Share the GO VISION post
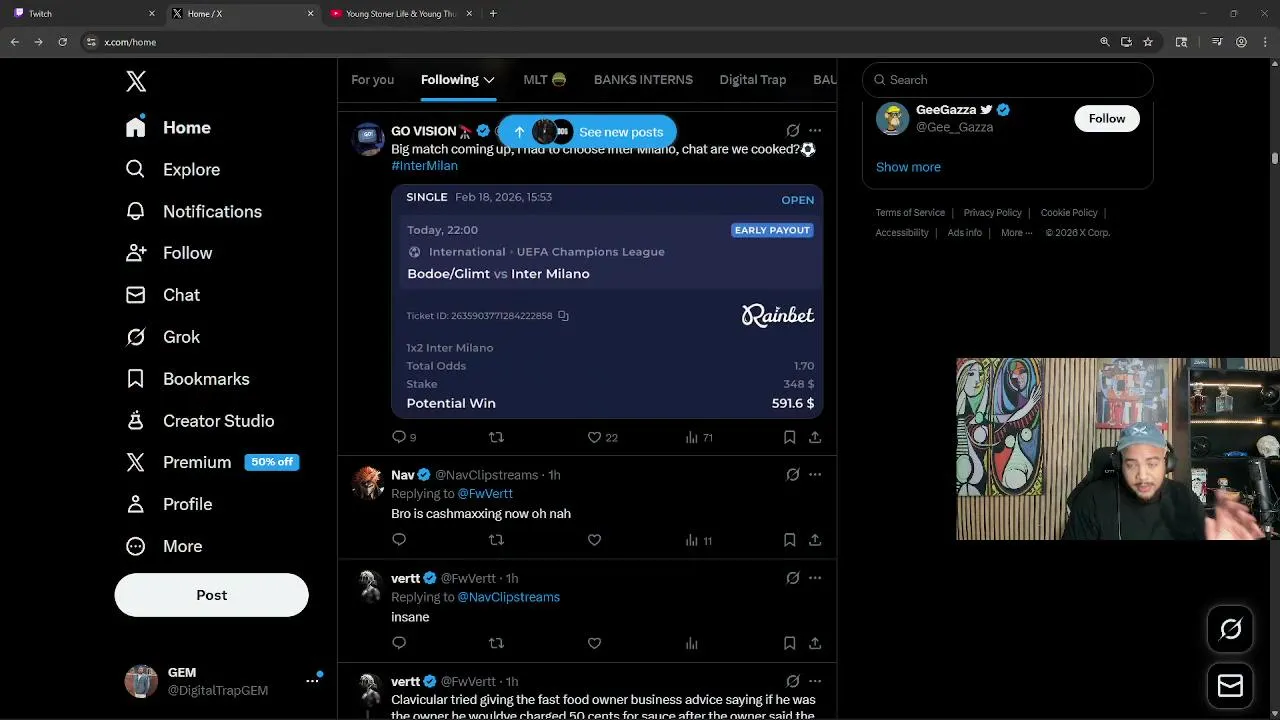The height and width of the screenshot is (720, 1280). pos(815,437)
